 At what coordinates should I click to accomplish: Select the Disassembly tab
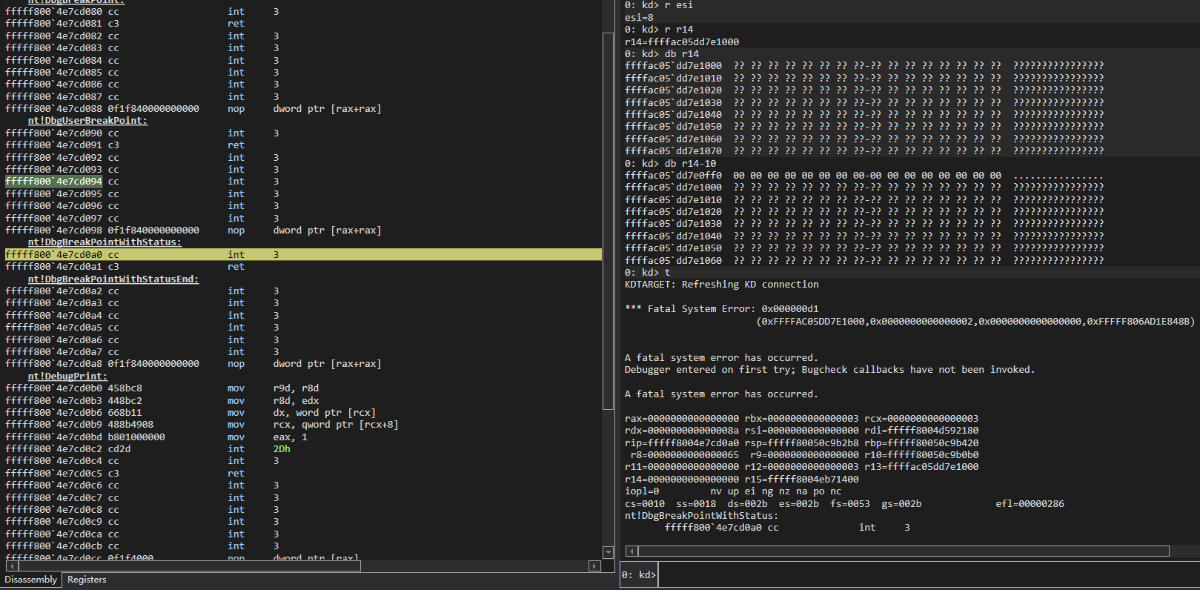click(x=31, y=580)
